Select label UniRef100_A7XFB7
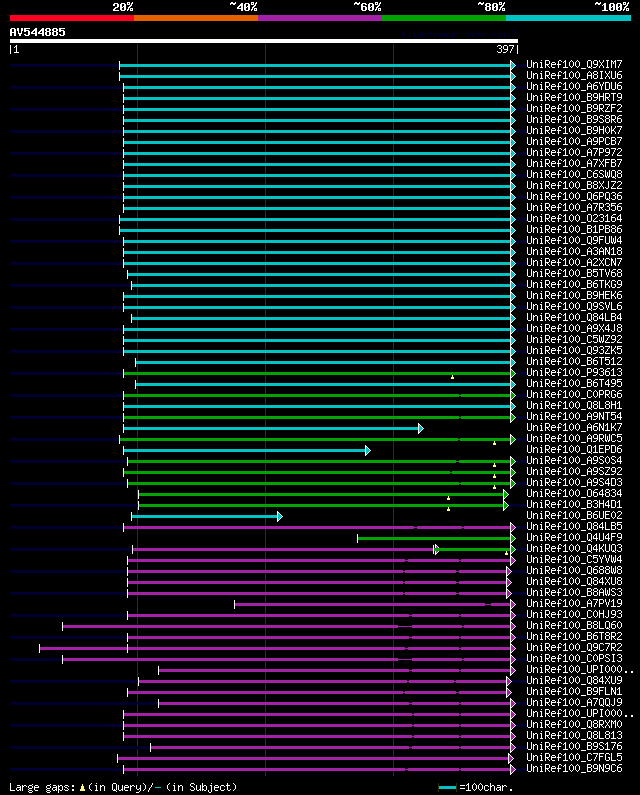The height and width of the screenshot is (795, 640). (574, 164)
